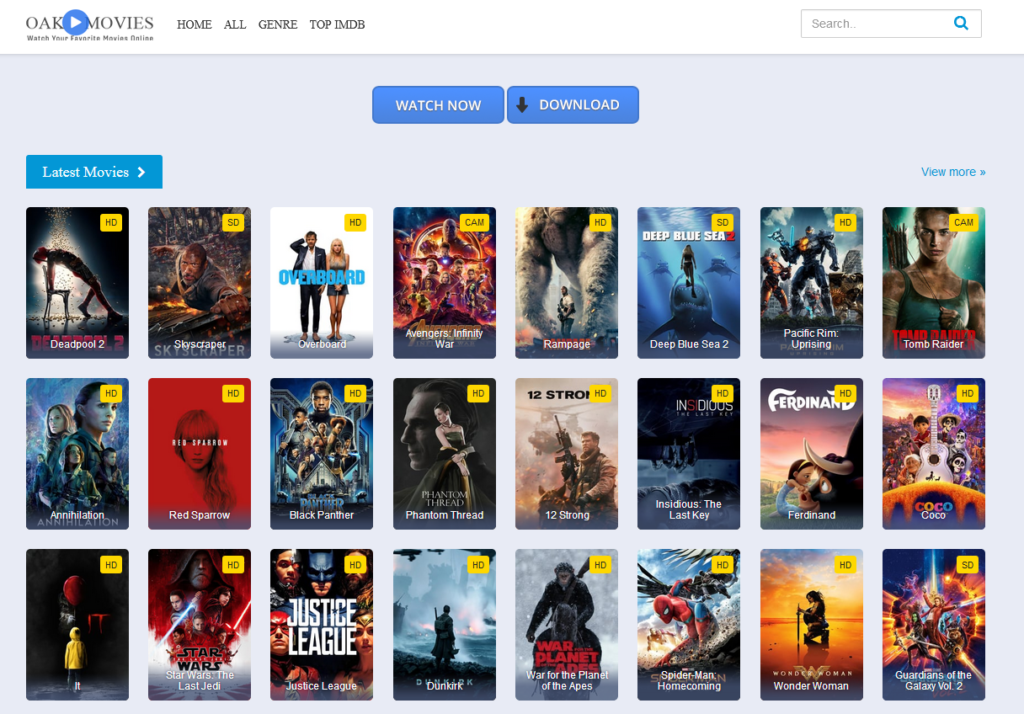Select the Pacific Rim: Uprising poster
Viewport: 1024px width, 714px height.
tap(811, 283)
